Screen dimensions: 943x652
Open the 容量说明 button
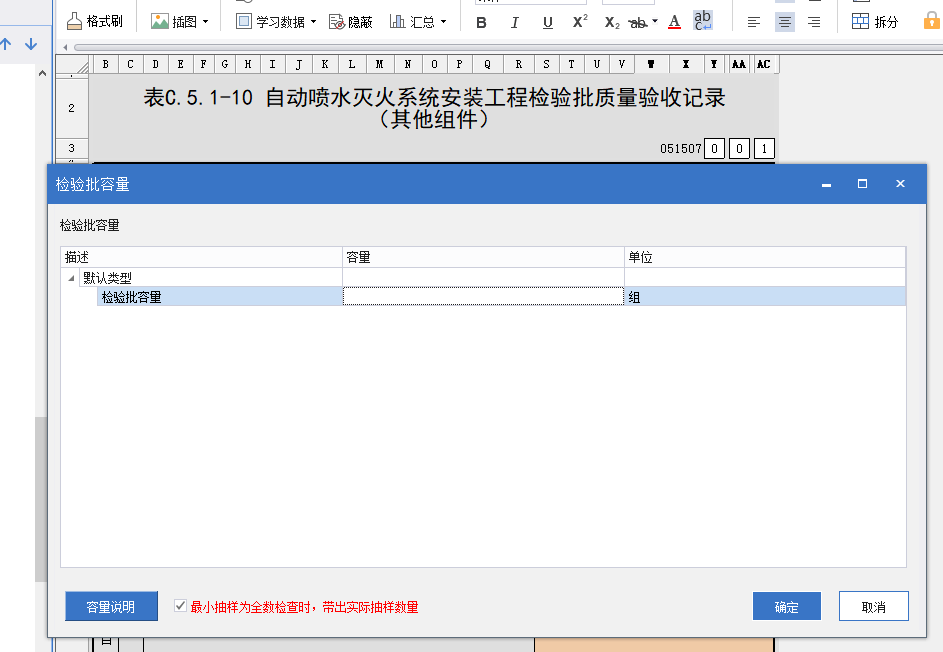pos(111,606)
